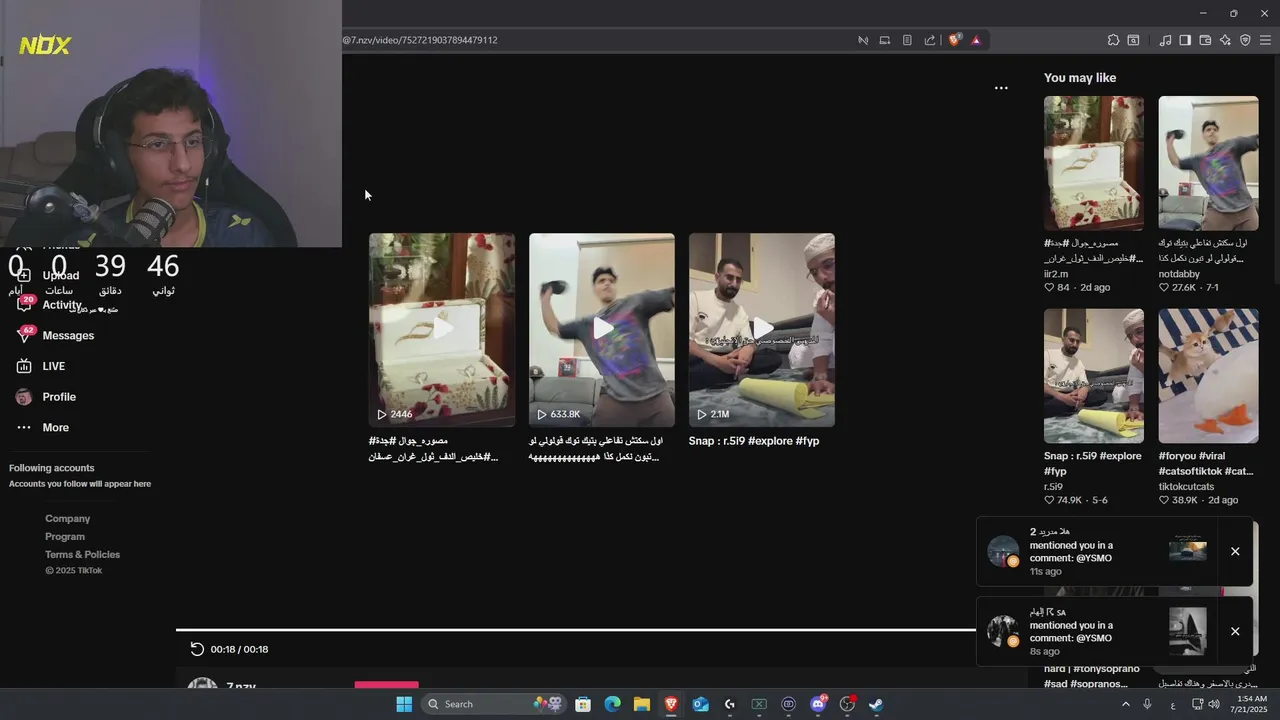Open Outlook from taskbar
The width and height of the screenshot is (1280, 720).
pyautogui.click(x=701, y=704)
